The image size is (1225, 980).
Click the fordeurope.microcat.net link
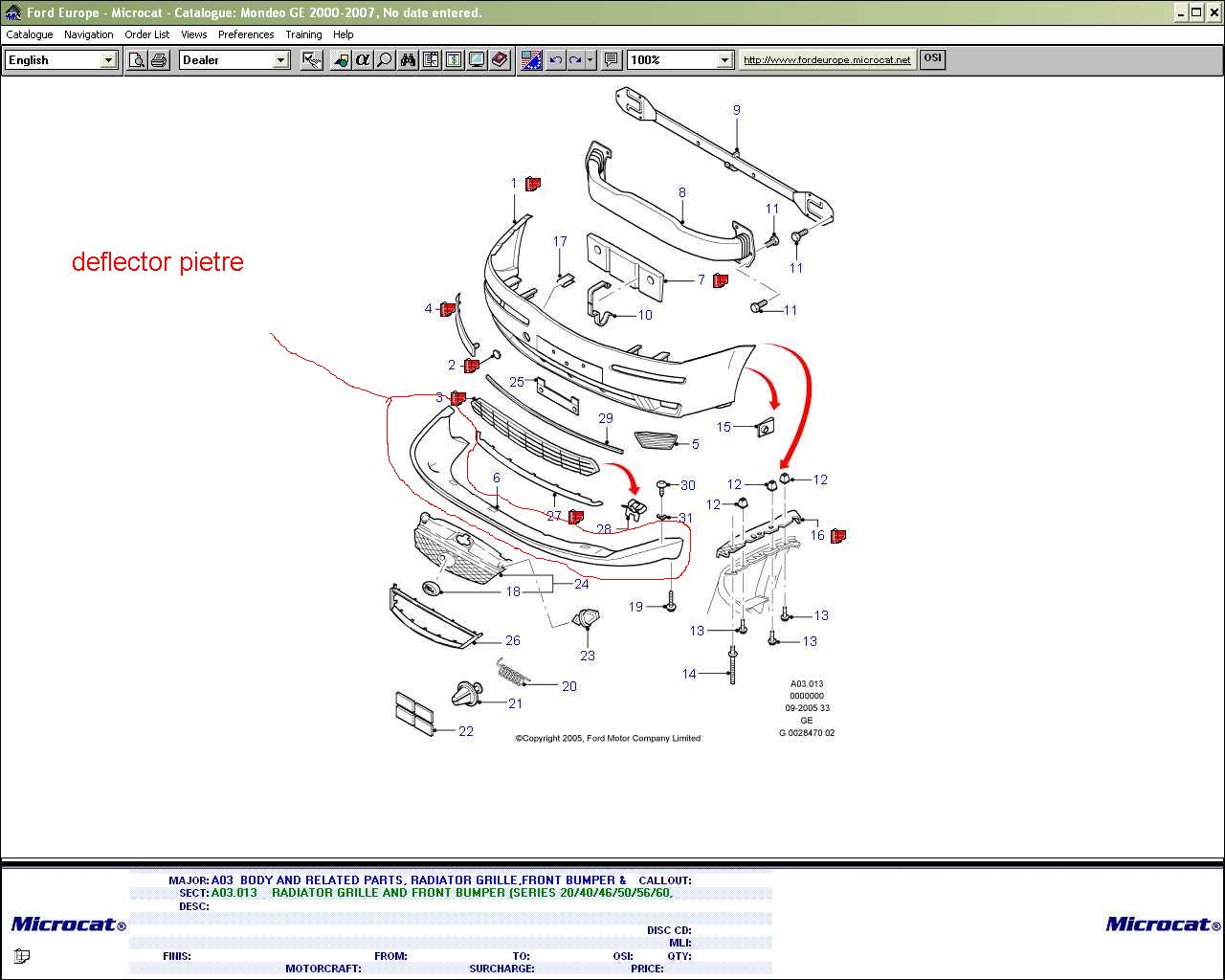coord(827,59)
